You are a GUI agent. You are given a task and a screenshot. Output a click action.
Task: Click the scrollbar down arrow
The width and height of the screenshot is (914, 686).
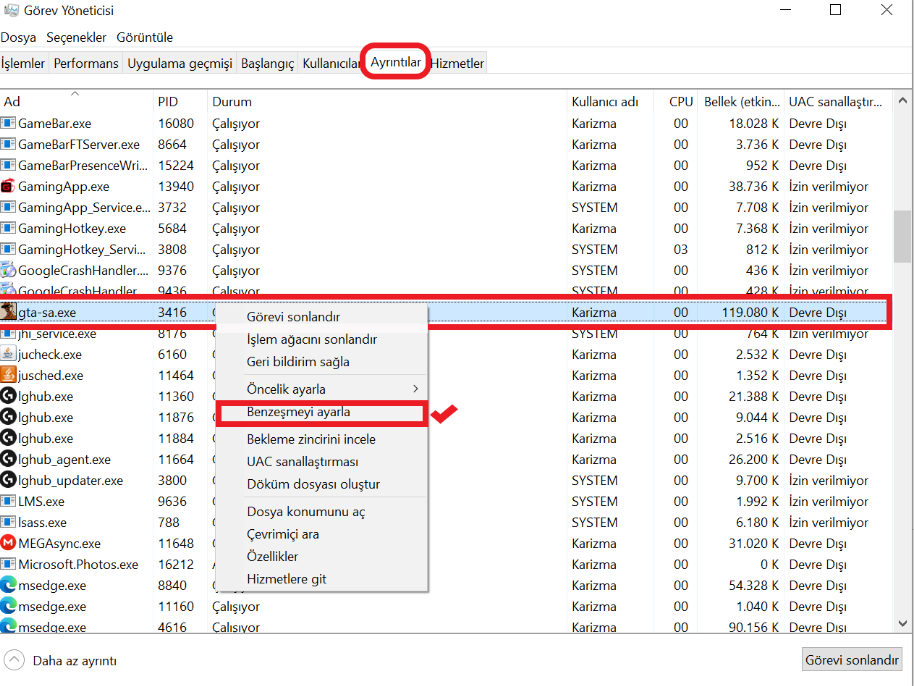point(903,623)
